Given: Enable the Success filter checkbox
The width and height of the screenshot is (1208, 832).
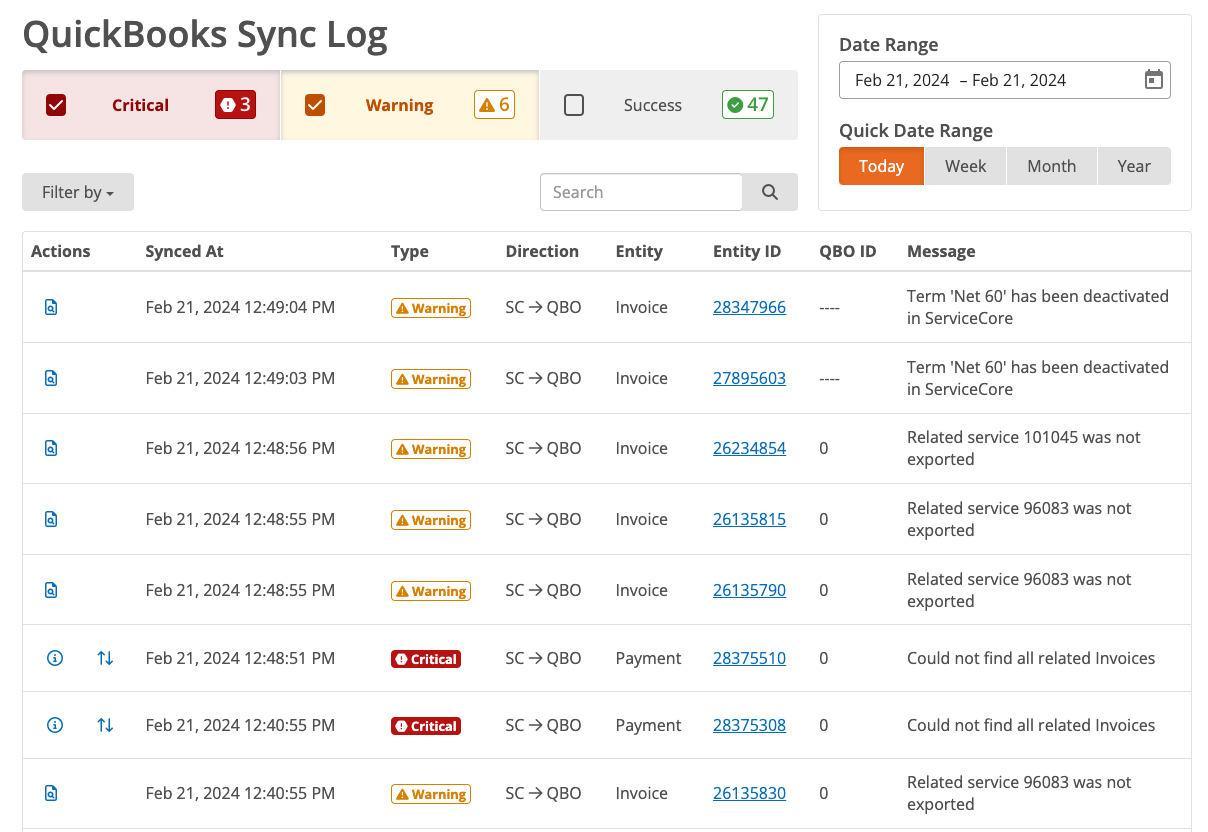Looking at the screenshot, I should (574, 104).
